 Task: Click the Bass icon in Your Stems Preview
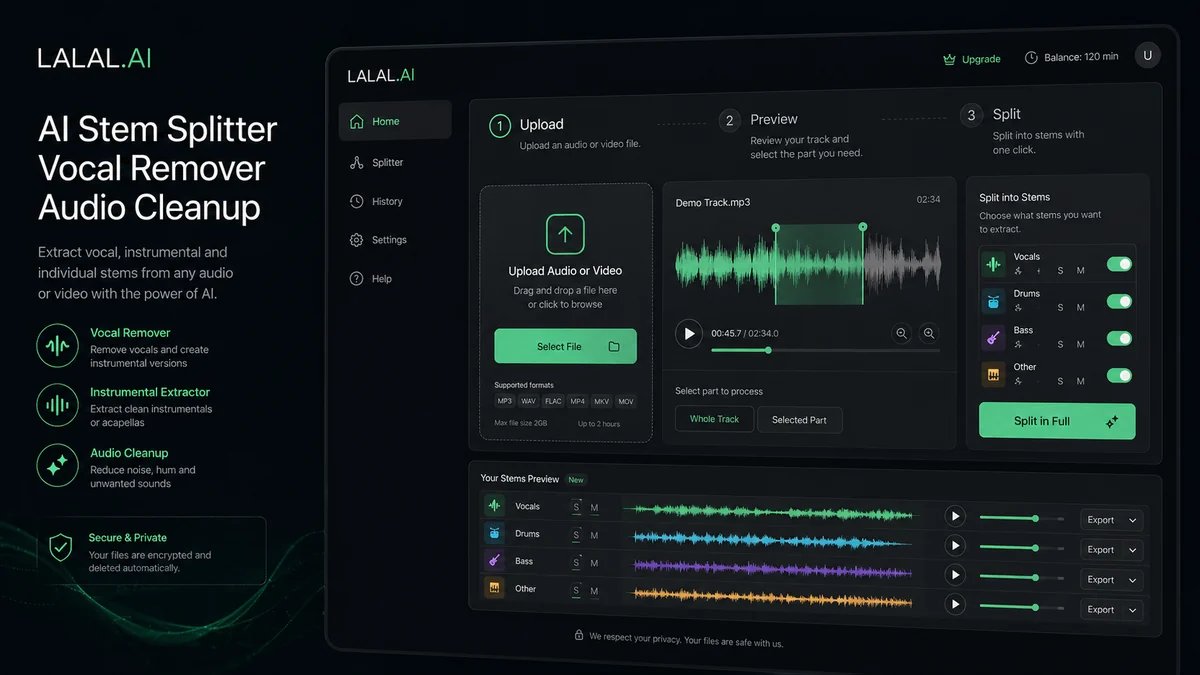coord(494,561)
